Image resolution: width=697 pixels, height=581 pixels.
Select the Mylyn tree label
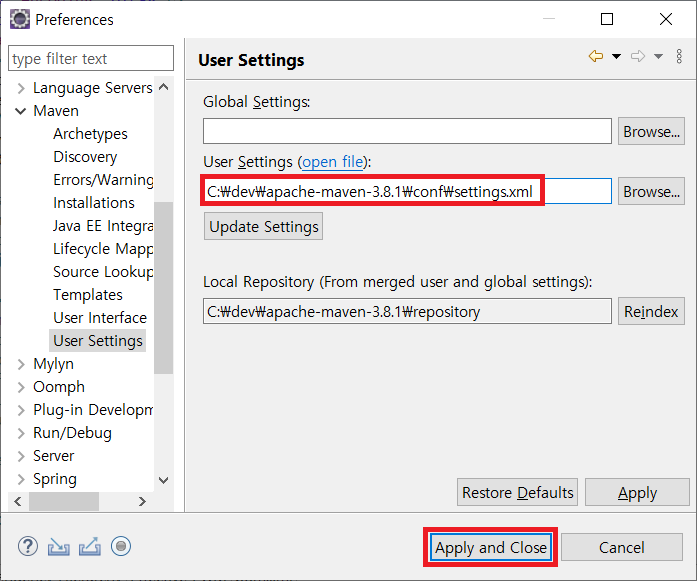[53, 364]
